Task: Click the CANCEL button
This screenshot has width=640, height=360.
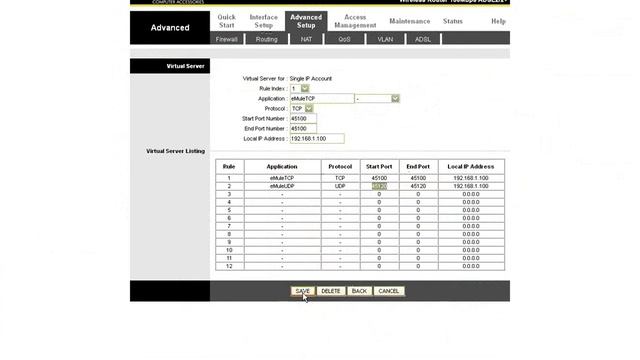Action: pyautogui.click(x=389, y=291)
